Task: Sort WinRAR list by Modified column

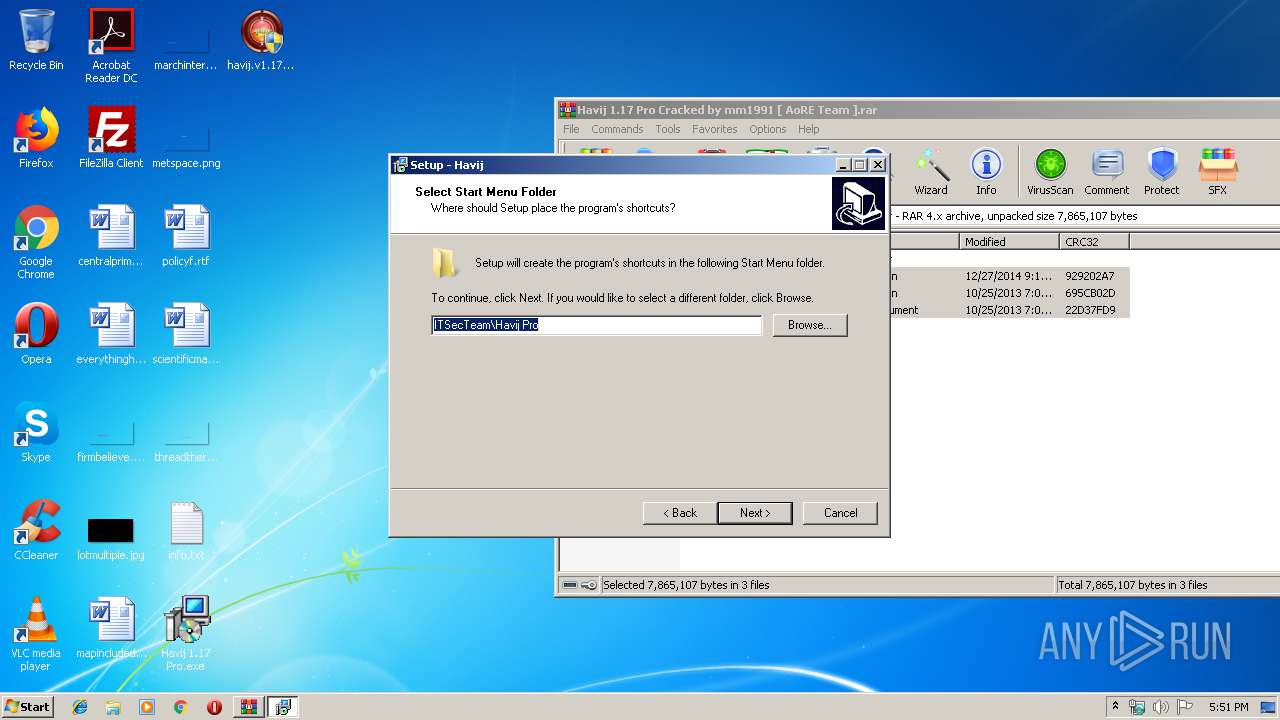Action: tap(1009, 242)
